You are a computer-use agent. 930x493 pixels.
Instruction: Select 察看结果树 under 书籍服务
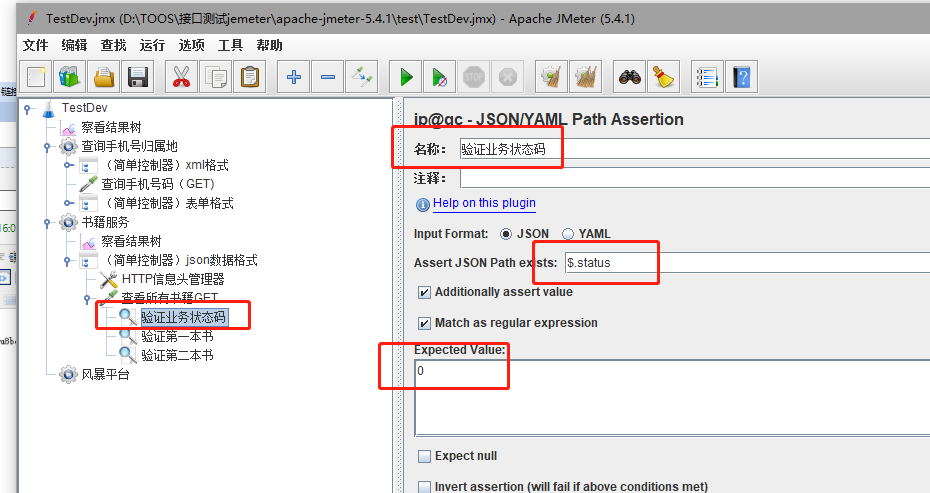pos(131,241)
